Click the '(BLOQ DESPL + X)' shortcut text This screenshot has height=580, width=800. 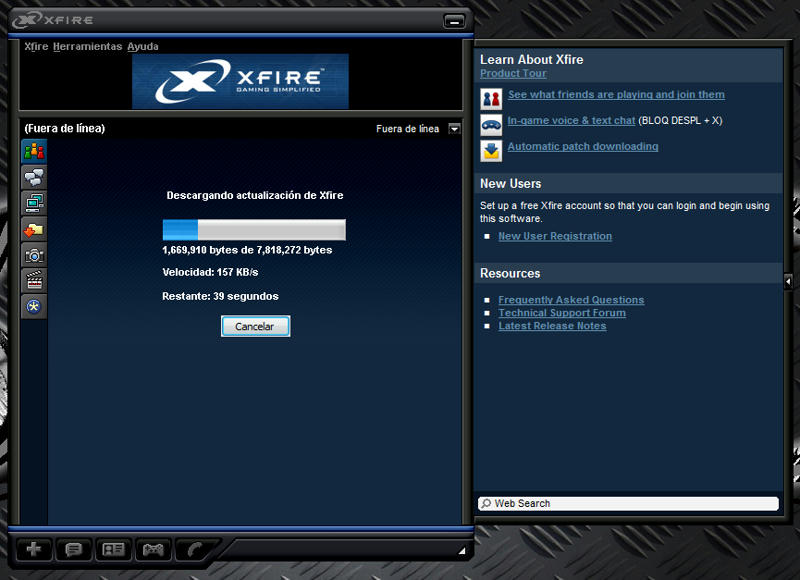click(x=681, y=120)
